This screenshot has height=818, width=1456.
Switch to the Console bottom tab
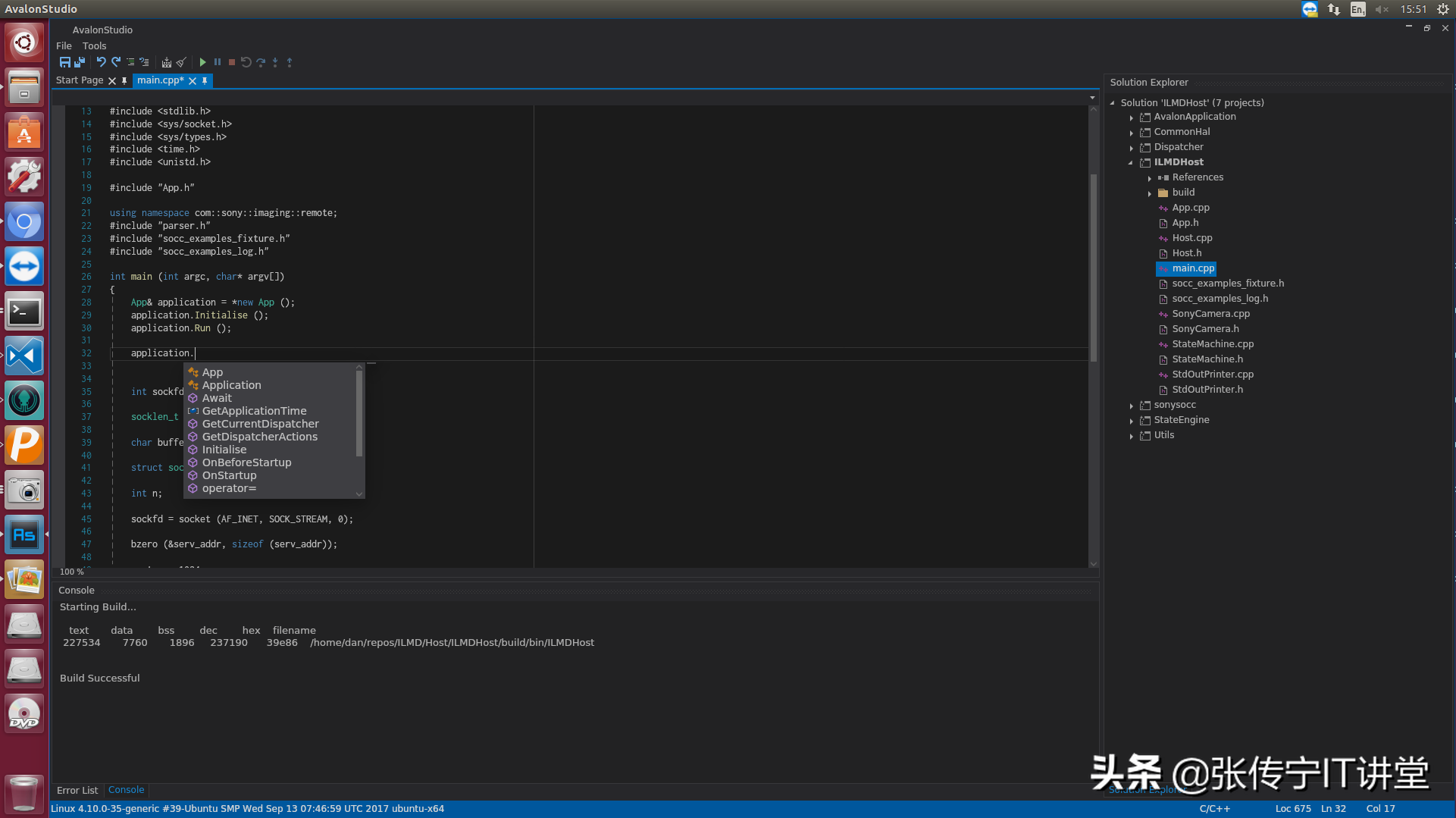tap(126, 790)
